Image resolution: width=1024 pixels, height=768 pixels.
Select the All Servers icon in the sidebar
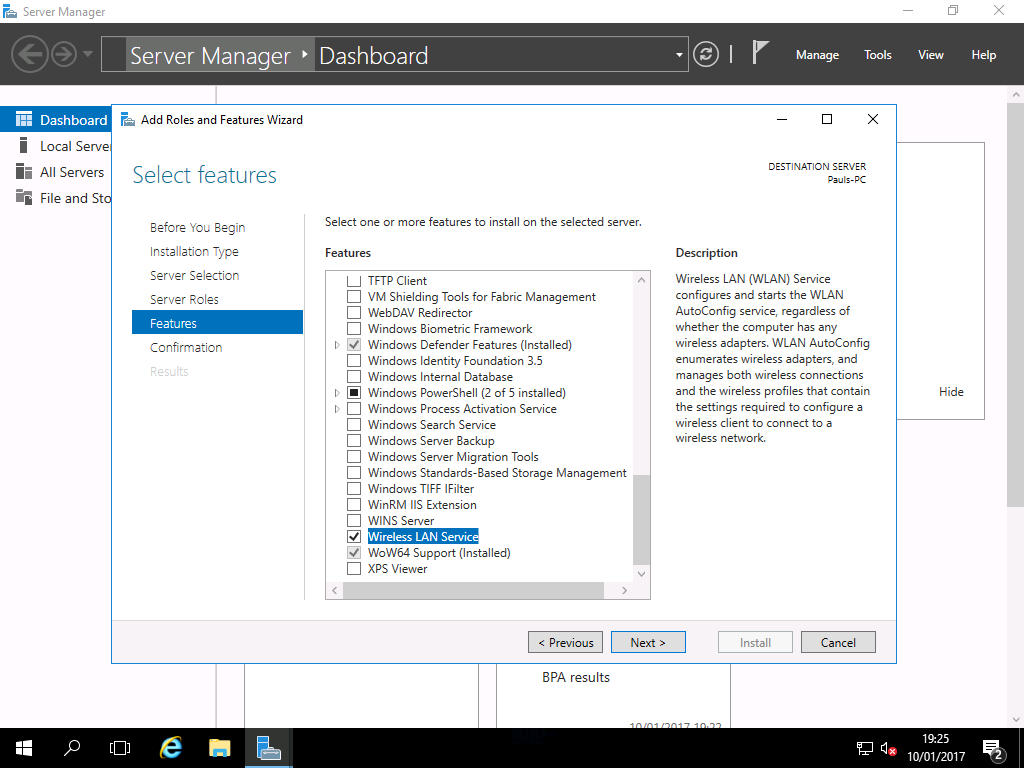(24, 172)
